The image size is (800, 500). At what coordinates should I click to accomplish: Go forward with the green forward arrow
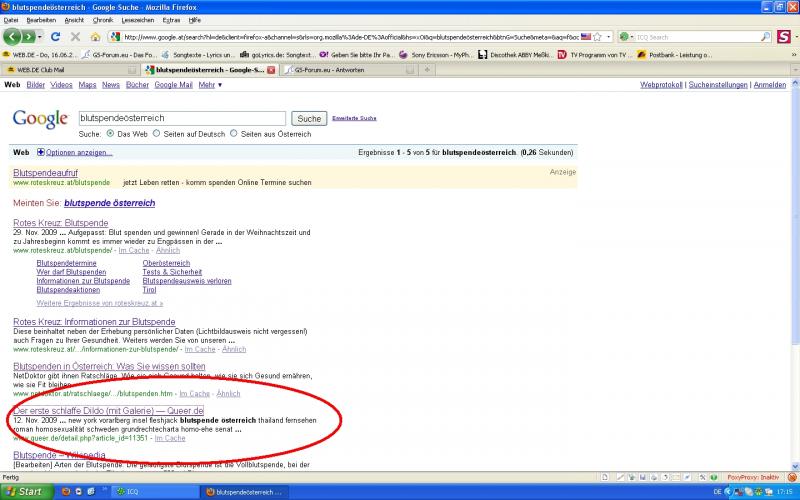click(x=28, y=37)
